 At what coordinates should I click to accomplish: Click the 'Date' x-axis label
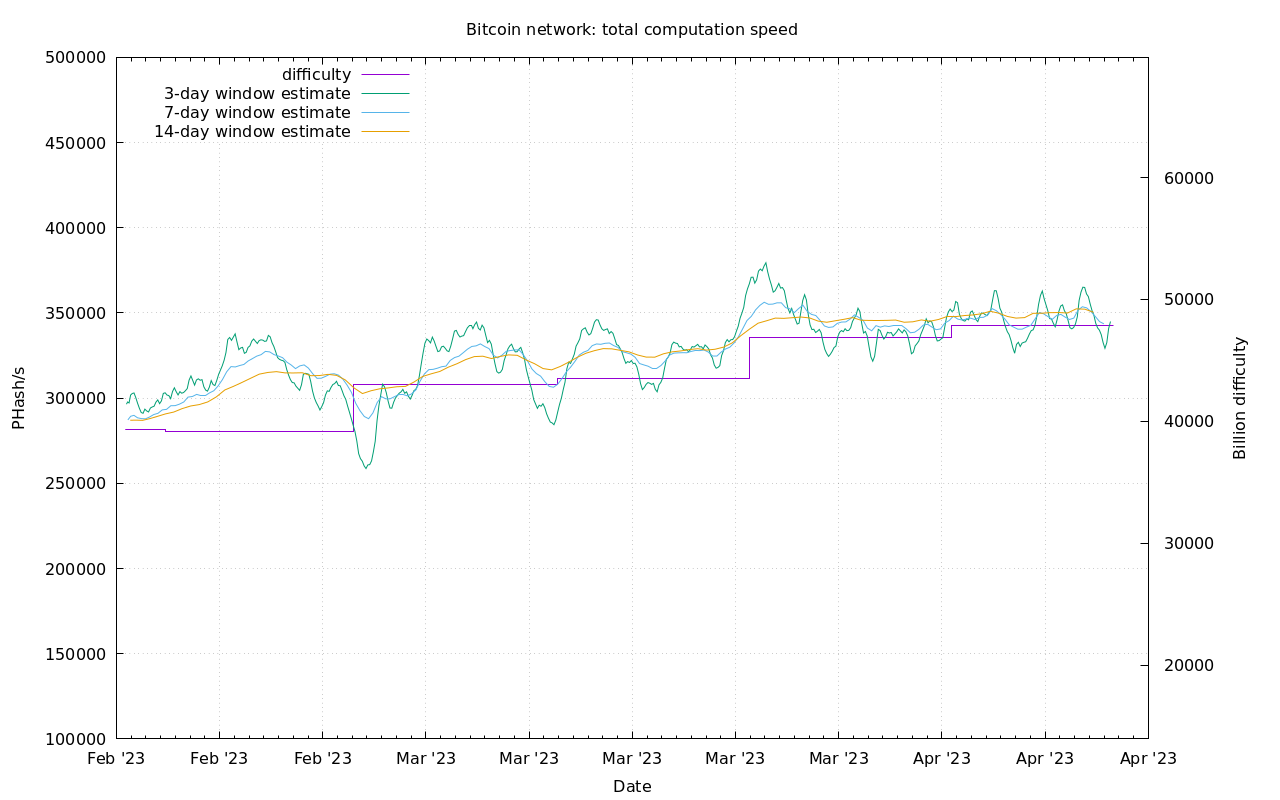(x=632, y=787)
